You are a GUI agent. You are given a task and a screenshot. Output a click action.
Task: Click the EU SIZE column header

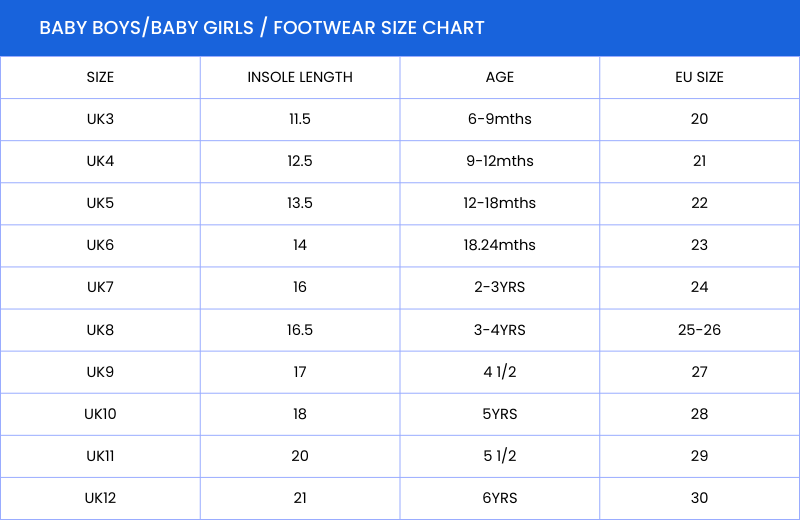(x=699, y=77)
